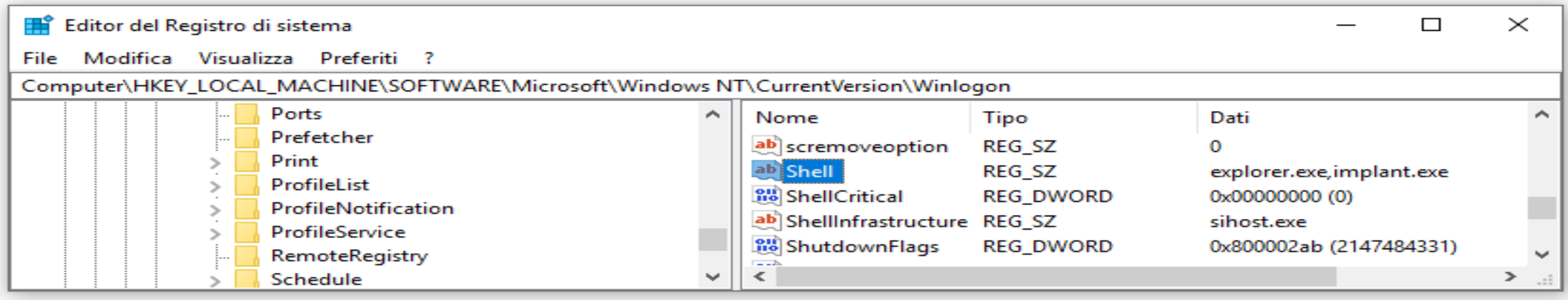Open the File menu

40,58
